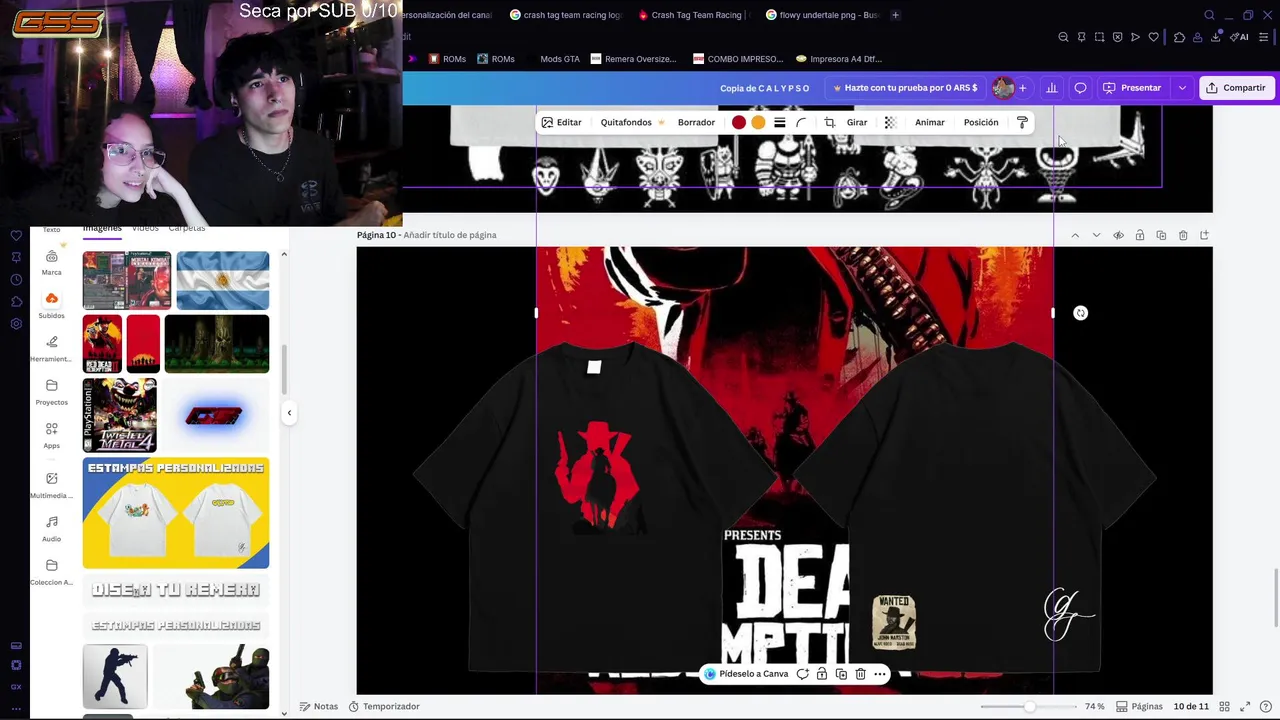The height and width of the screenshot is (720, 1280).
Task: Collapse the side panel with arrow
Action: tap(289, 412)
